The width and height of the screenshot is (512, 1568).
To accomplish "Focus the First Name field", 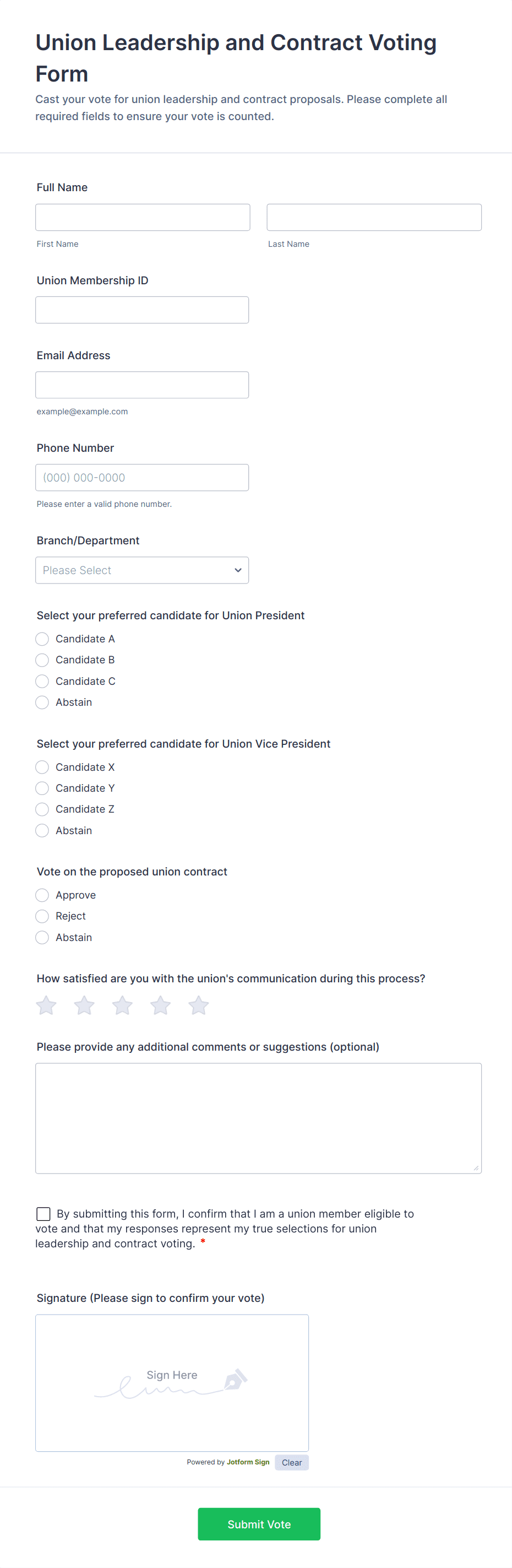I will 142,217.
